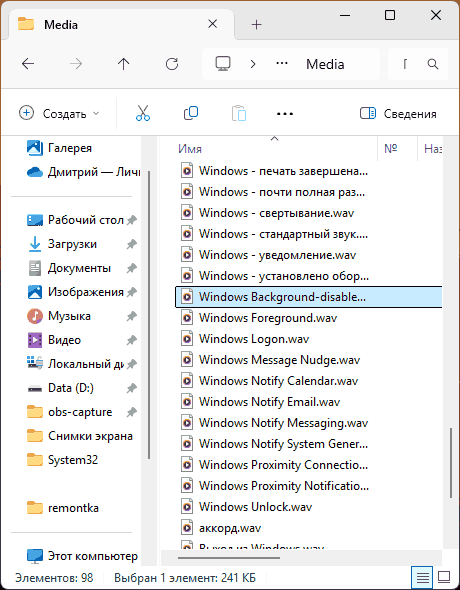The width and height of the screenshot is (460, 590).
Task: Open Видео in the sidebar
Action: (x=54, y=340)
